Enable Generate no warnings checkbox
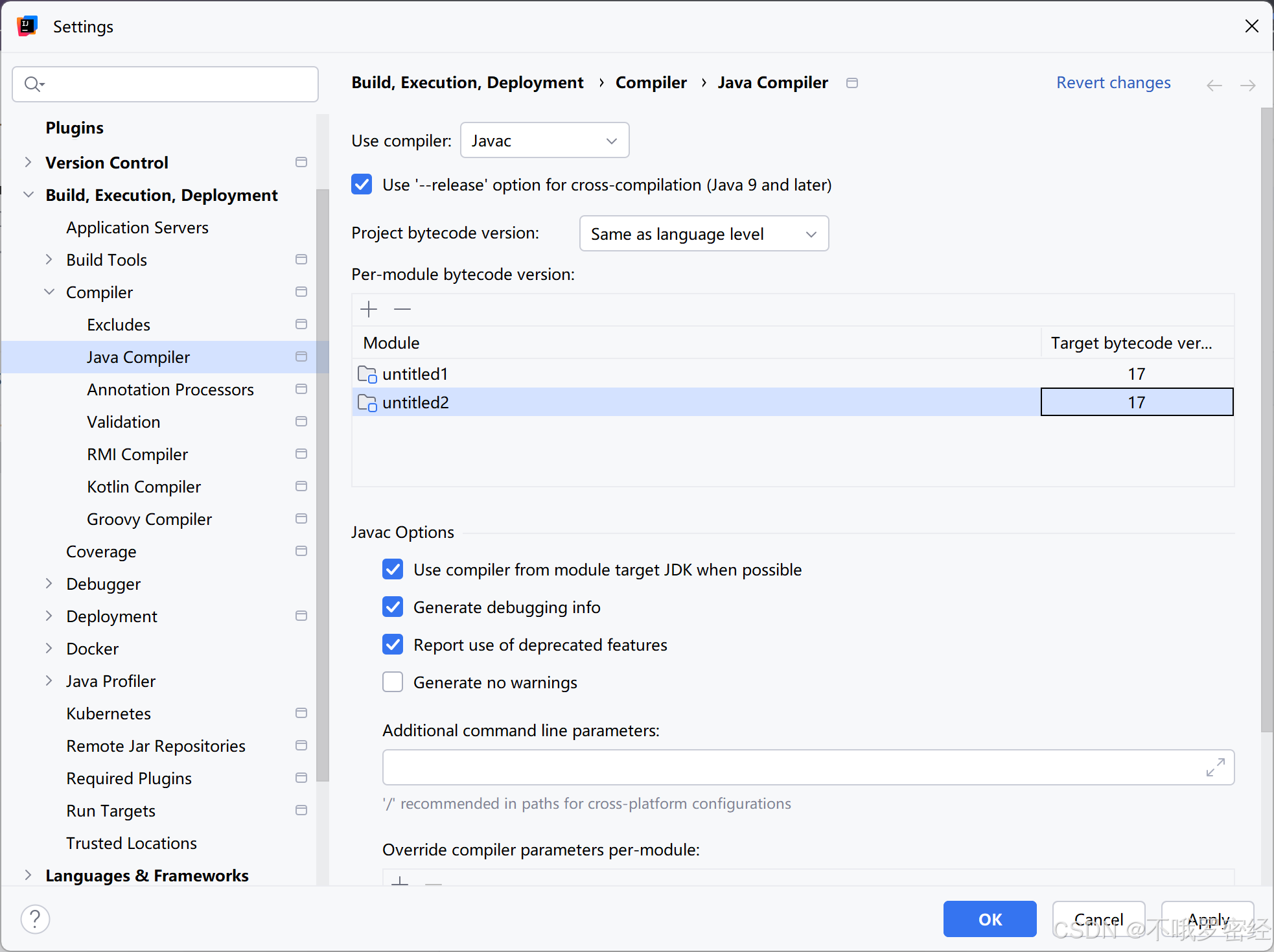 click(393, 682)
